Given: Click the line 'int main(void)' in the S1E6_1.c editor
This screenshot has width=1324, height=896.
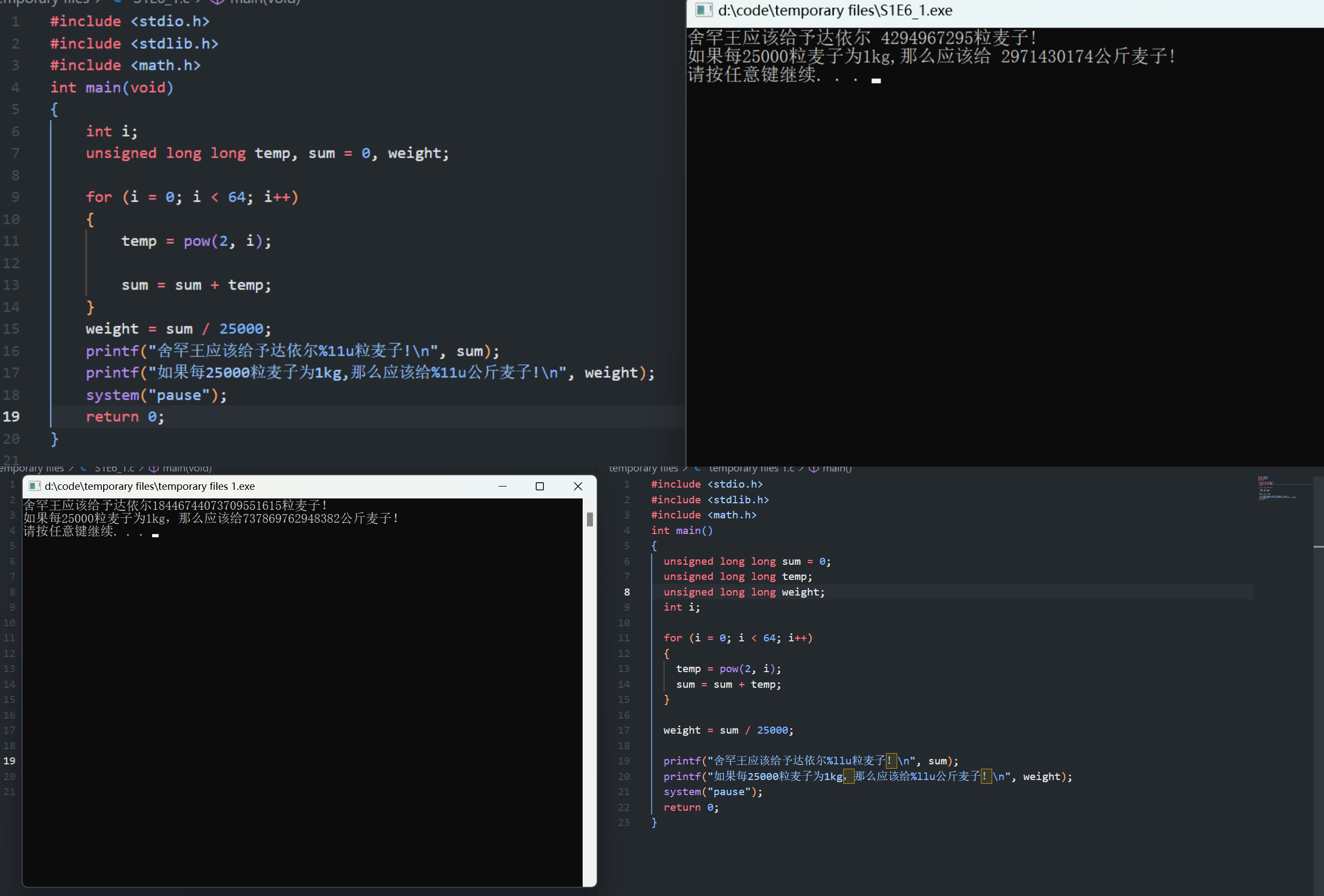Looking at the screenshot, I should pyautogui.click(x=112, y=88).
